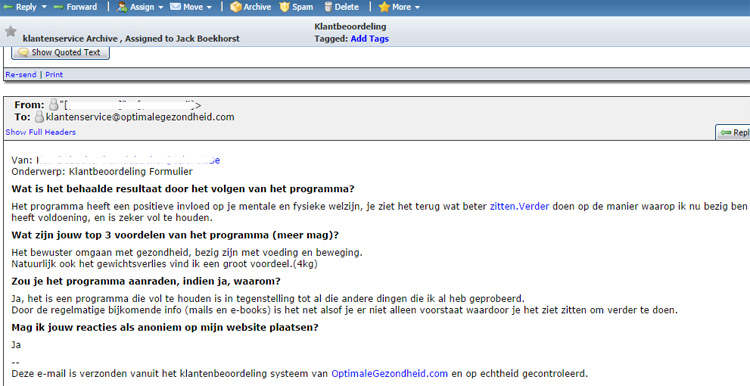This screenshot has height=386, width=750.
Task: Click the Add Tags link
Action: click(369, 39)
